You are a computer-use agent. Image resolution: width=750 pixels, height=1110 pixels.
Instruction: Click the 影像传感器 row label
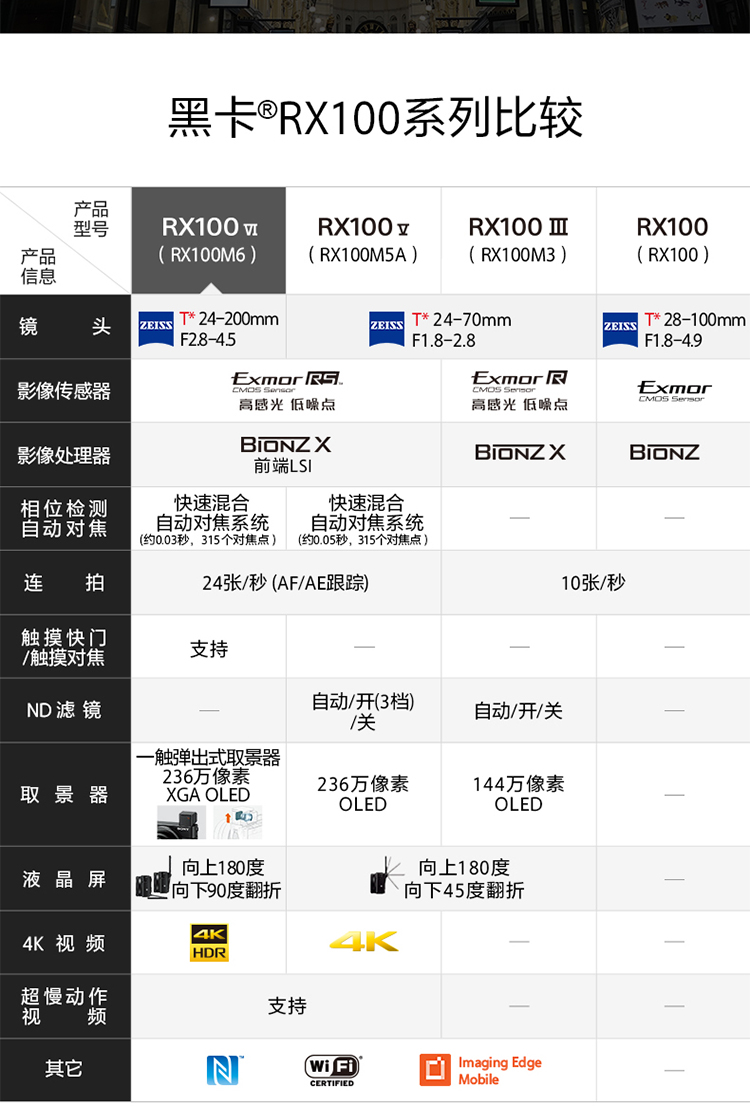[x=64, y=391]
